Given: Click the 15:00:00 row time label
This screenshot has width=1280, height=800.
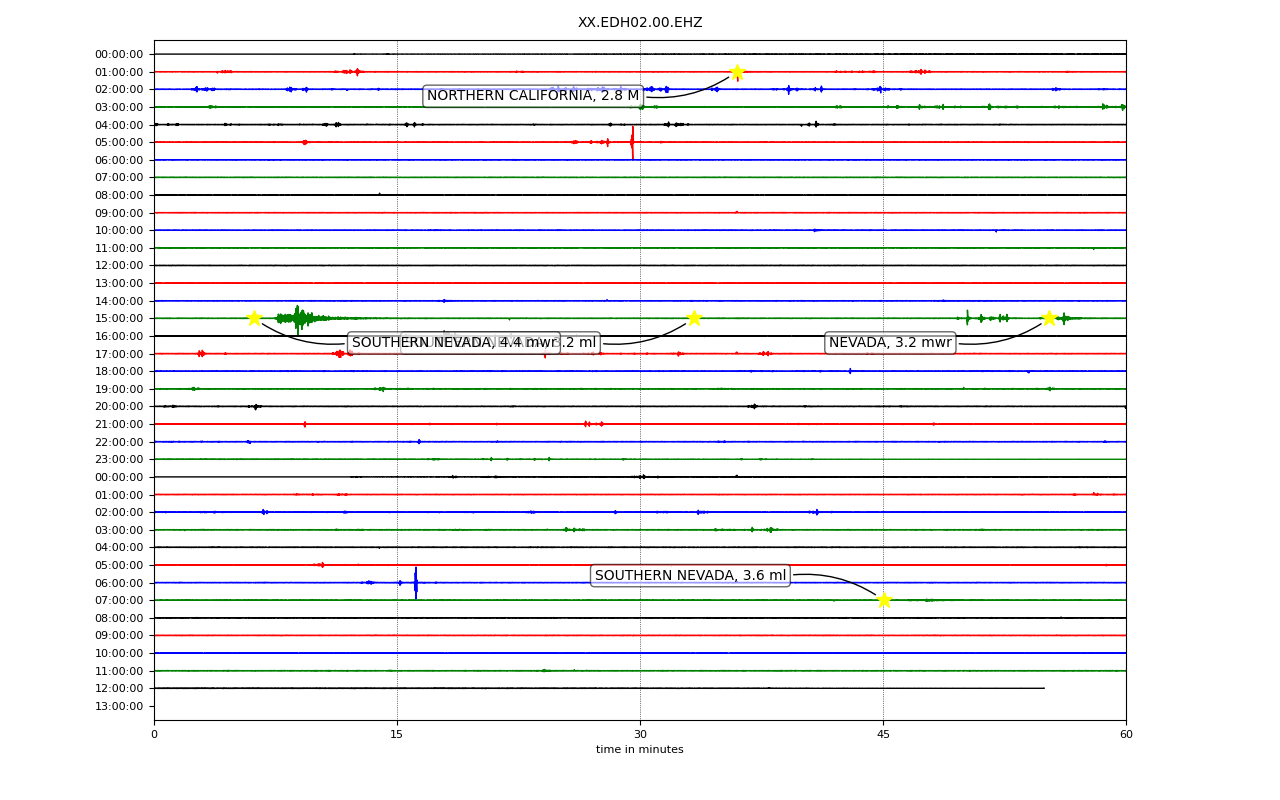Looking at the screenshot, I should coord(119,319).
